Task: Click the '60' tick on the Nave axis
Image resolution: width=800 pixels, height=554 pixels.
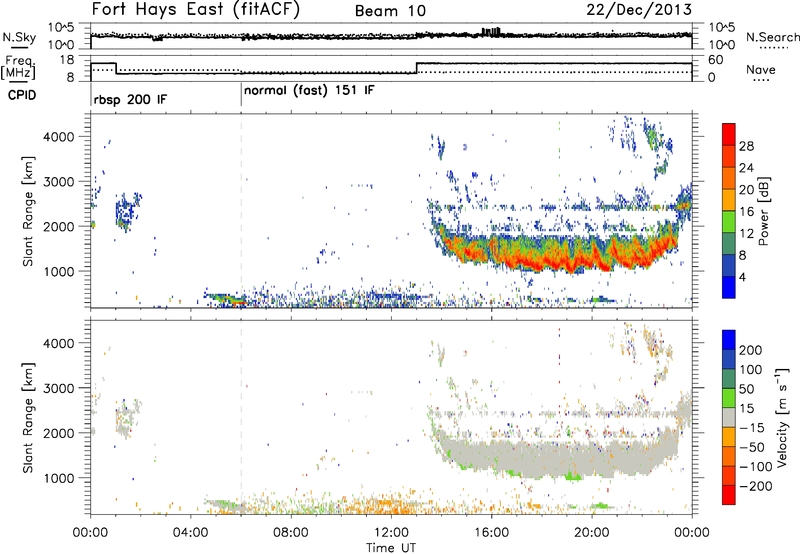Action: coord(716,60)
